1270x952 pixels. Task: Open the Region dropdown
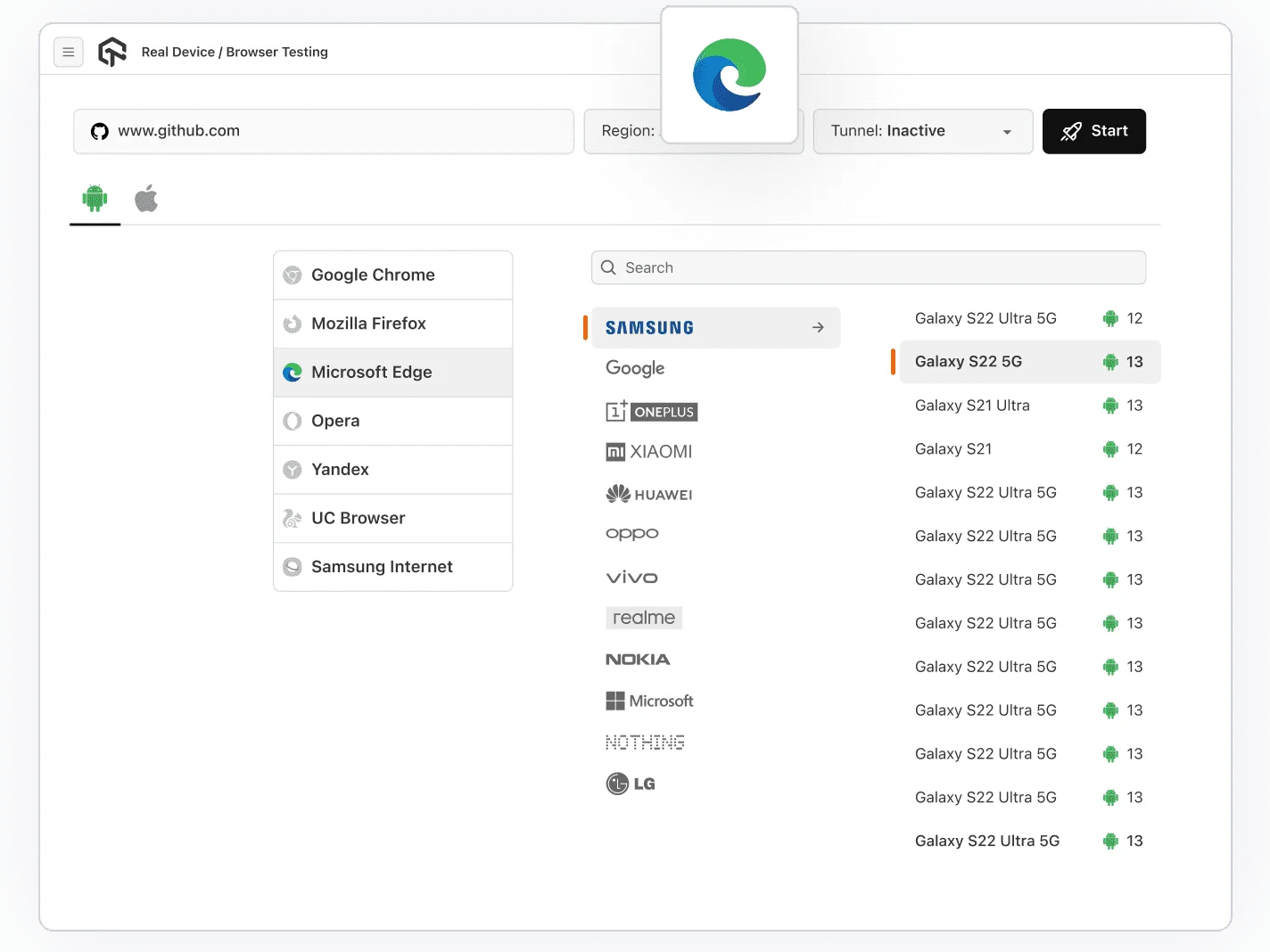(x=624, y=132)
